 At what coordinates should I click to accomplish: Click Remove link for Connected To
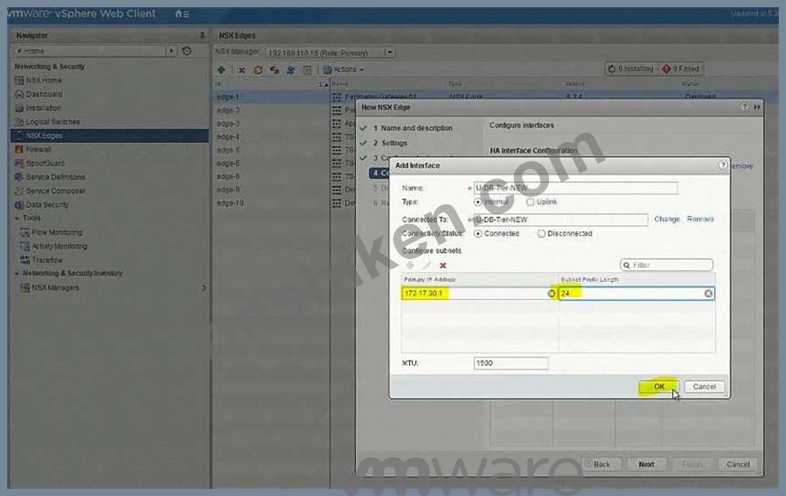(x=700, y=219)
